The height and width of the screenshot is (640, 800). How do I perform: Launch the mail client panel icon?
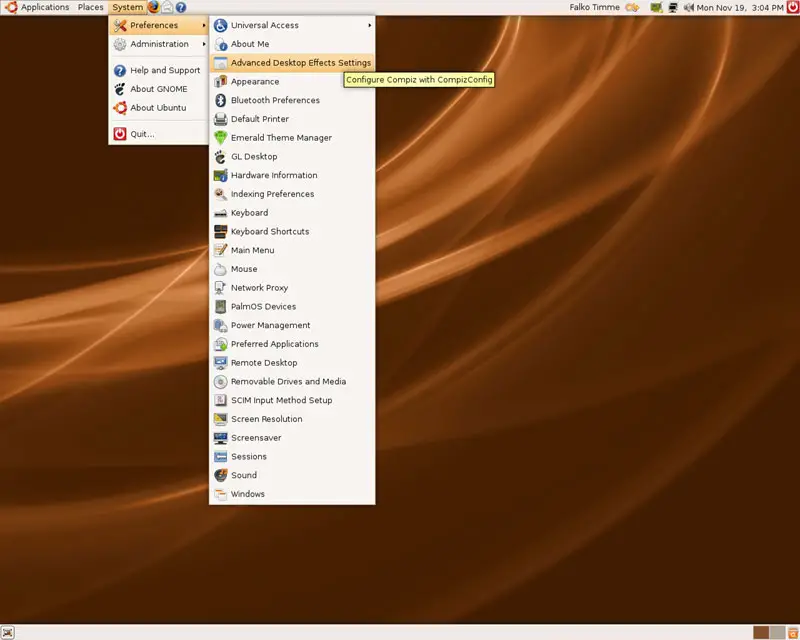click(x=167, y=7)
